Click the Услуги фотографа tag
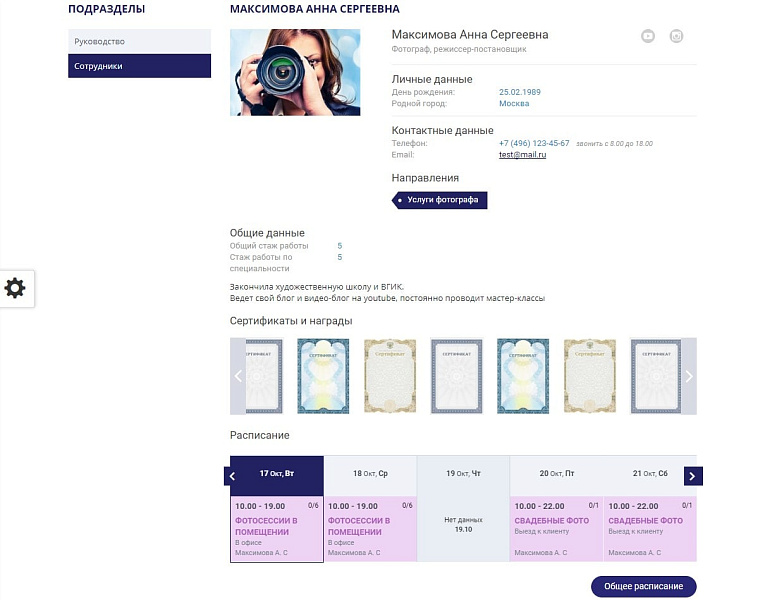 pos(441,200)
